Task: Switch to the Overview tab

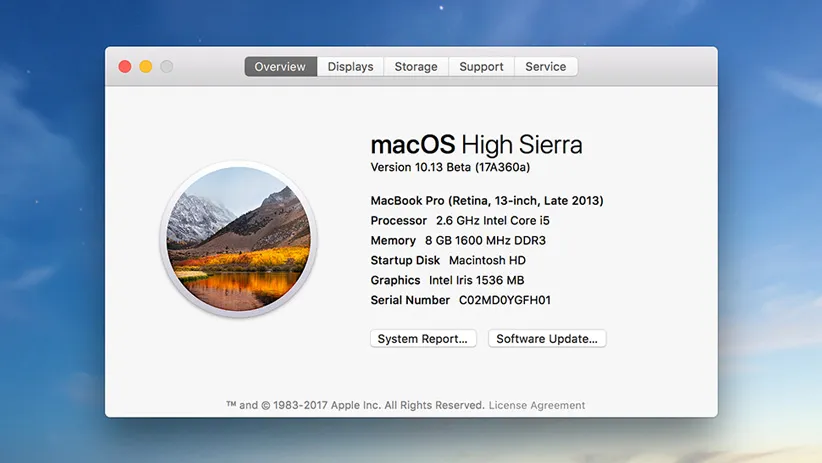Action: tap(280, 67)
